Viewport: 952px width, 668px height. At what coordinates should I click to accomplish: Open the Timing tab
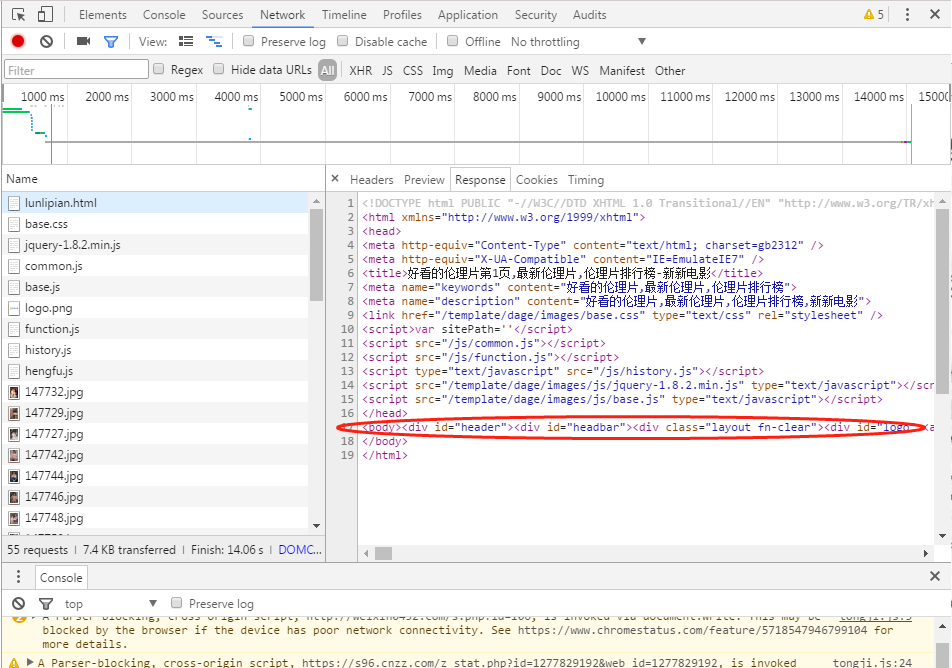pyautogui.click(x=586, y=180)
